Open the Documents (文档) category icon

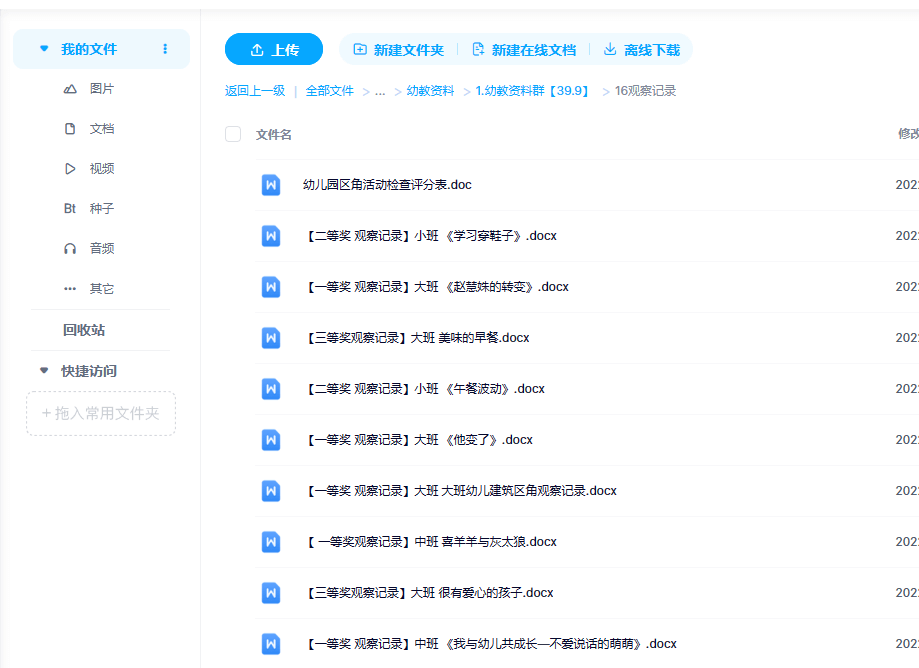tap(70, 129)
